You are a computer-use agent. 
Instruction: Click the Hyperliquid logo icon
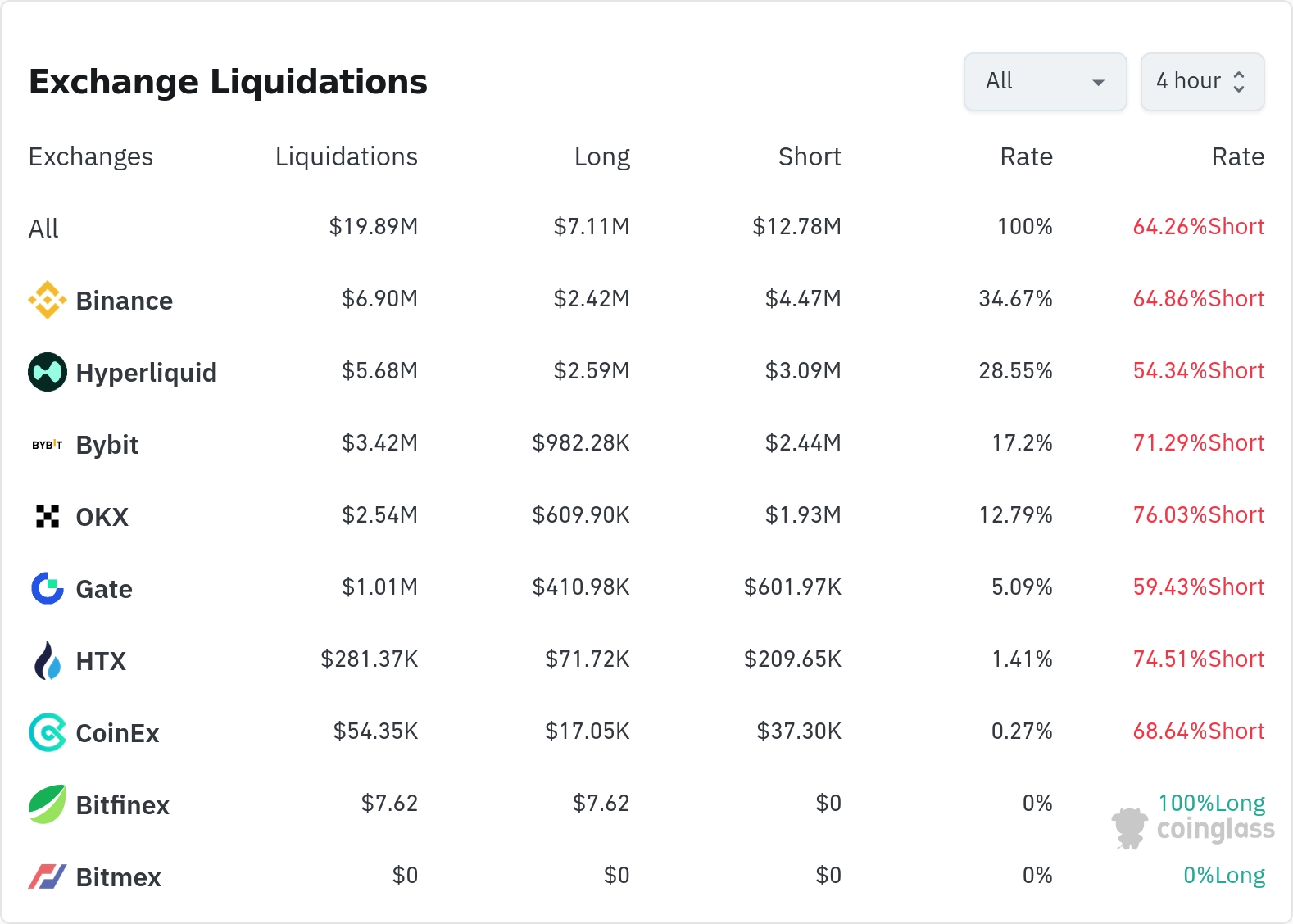click(48, 372)
